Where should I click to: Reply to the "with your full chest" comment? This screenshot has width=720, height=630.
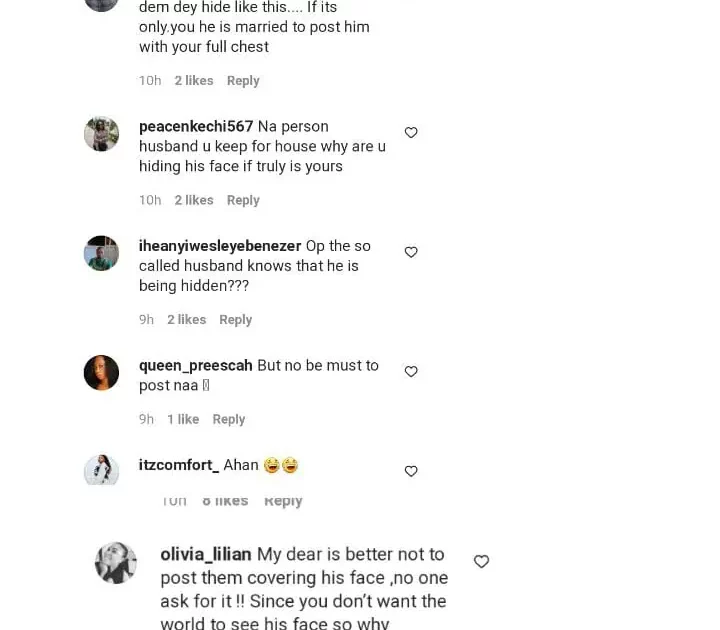click(243, 81)
